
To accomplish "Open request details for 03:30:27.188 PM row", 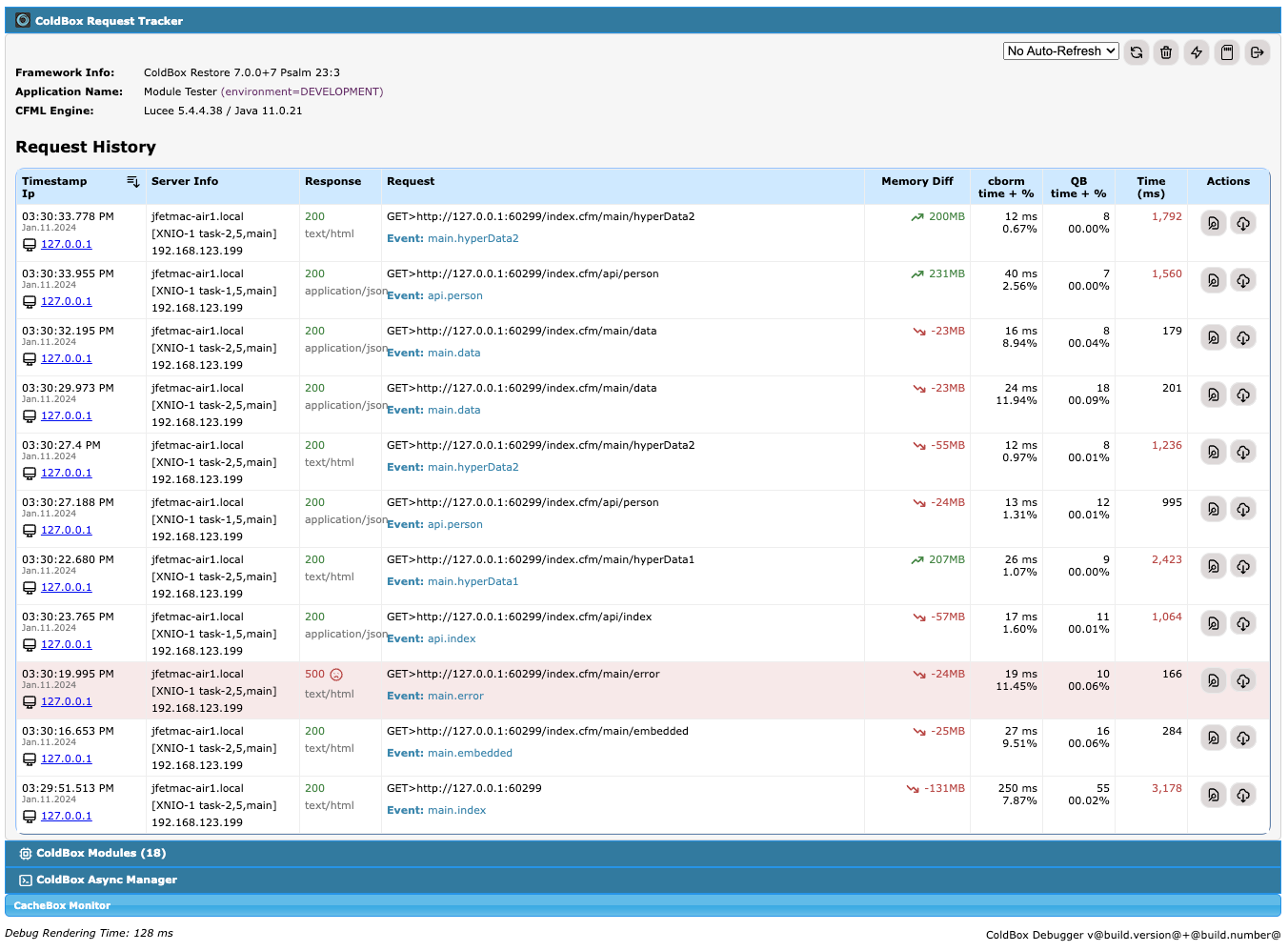I will coord(1213,510).
